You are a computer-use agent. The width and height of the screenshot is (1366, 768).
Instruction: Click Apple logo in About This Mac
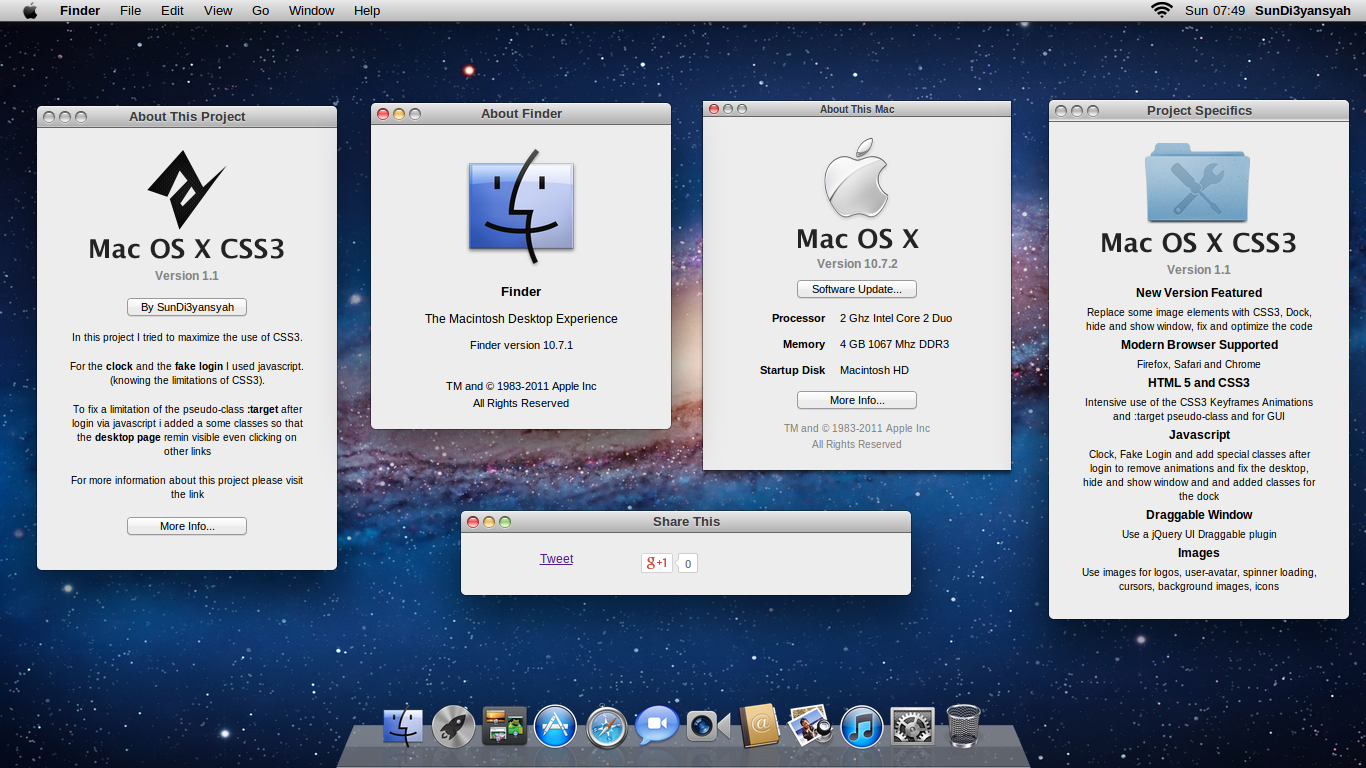(x=856, y=178)
